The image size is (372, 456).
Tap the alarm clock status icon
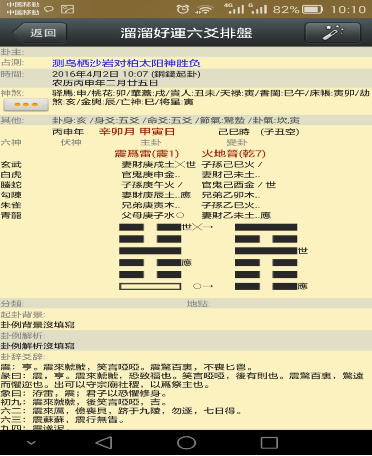pos(183,9)
